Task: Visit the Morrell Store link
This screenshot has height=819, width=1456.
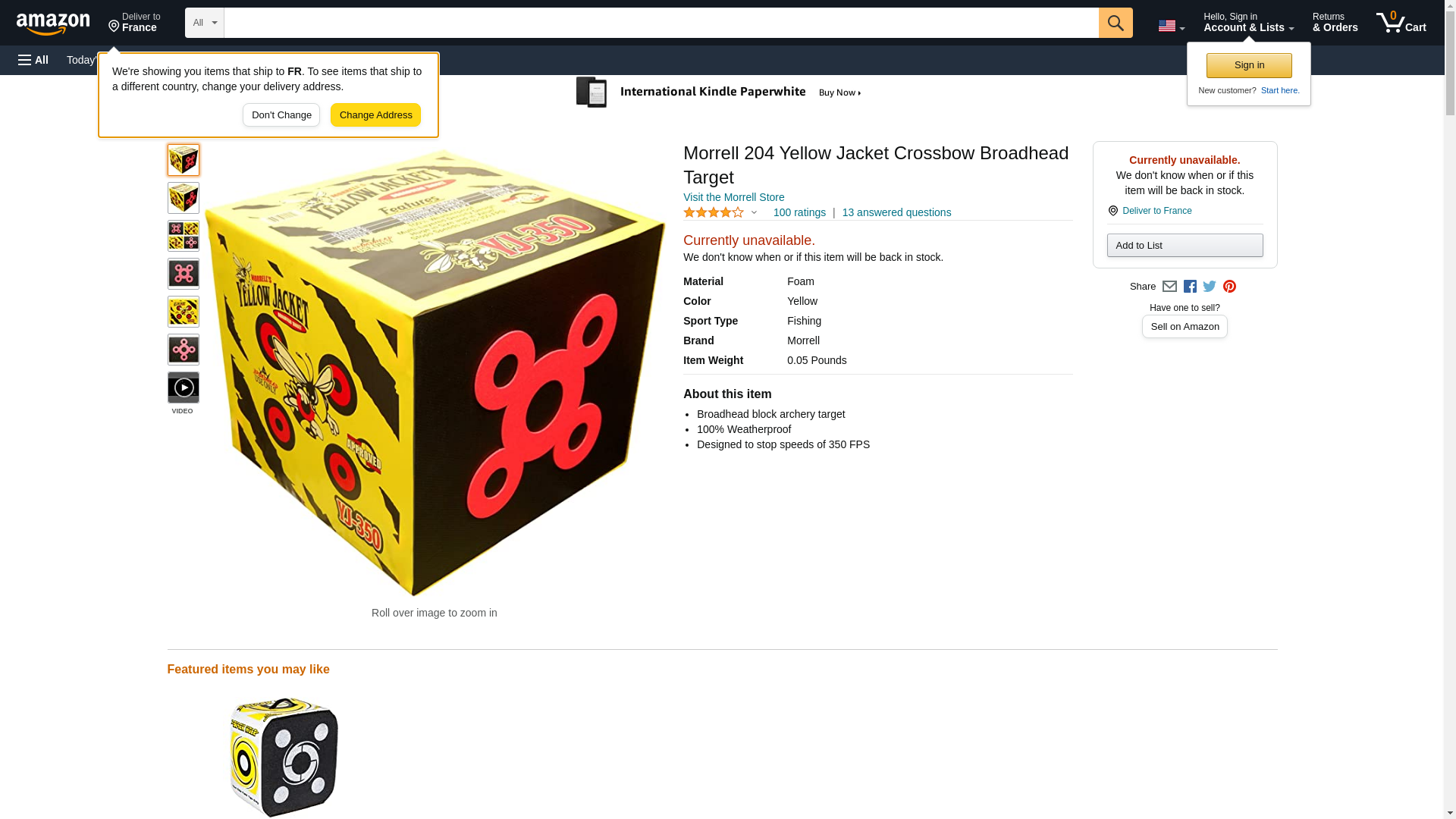Action: 733,197
